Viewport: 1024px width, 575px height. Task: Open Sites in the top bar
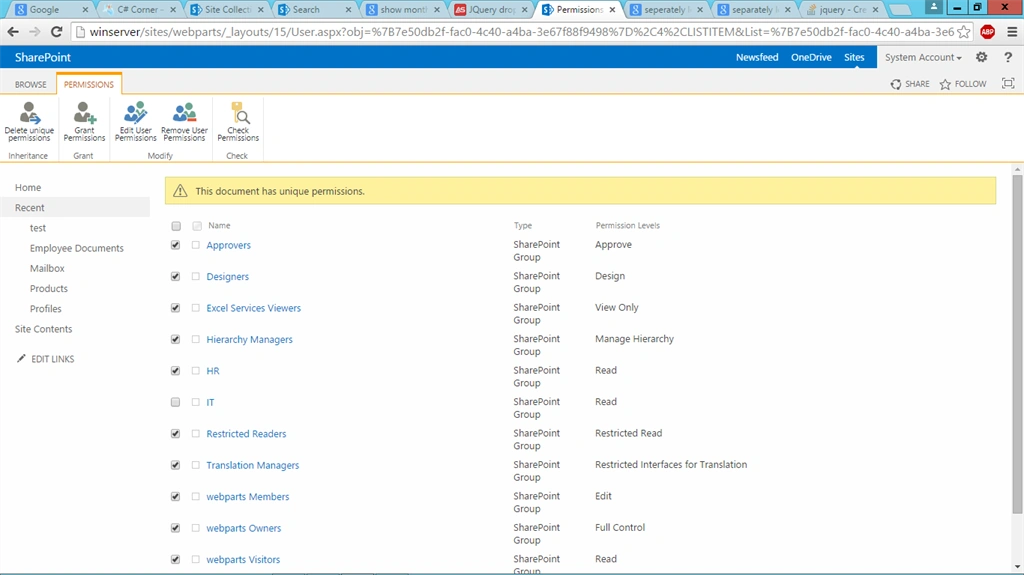(854, 58)
